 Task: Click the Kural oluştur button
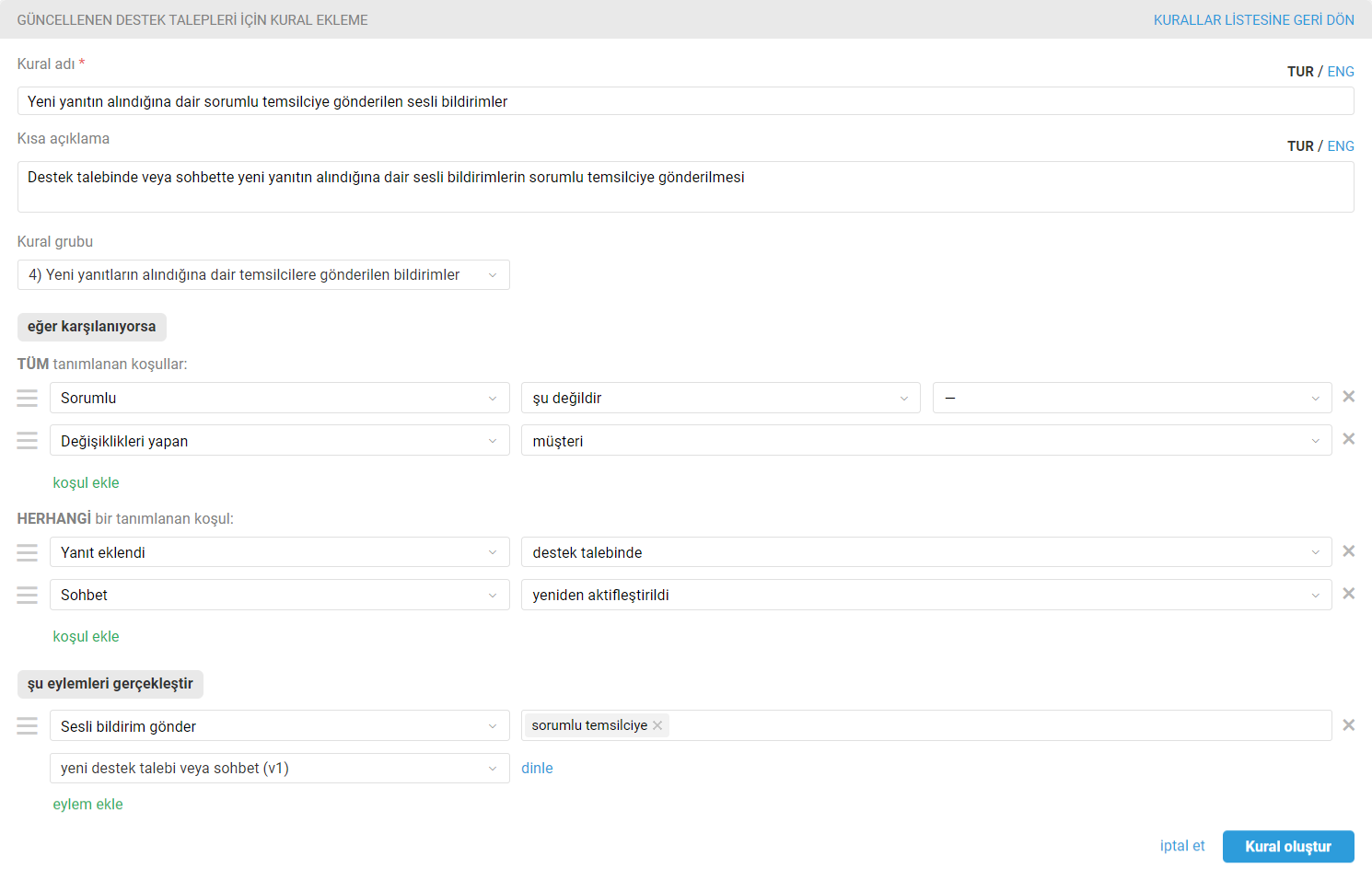(1288, 847)
